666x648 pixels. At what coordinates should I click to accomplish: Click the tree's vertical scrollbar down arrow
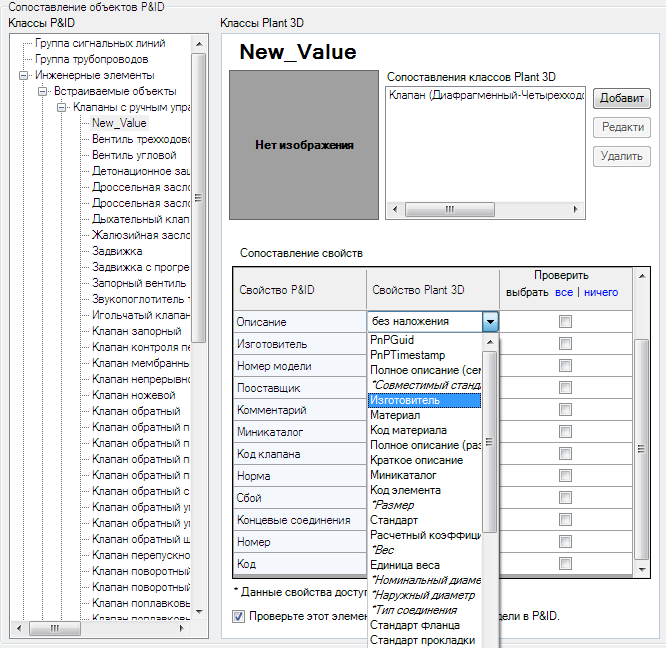pos(199,612)
